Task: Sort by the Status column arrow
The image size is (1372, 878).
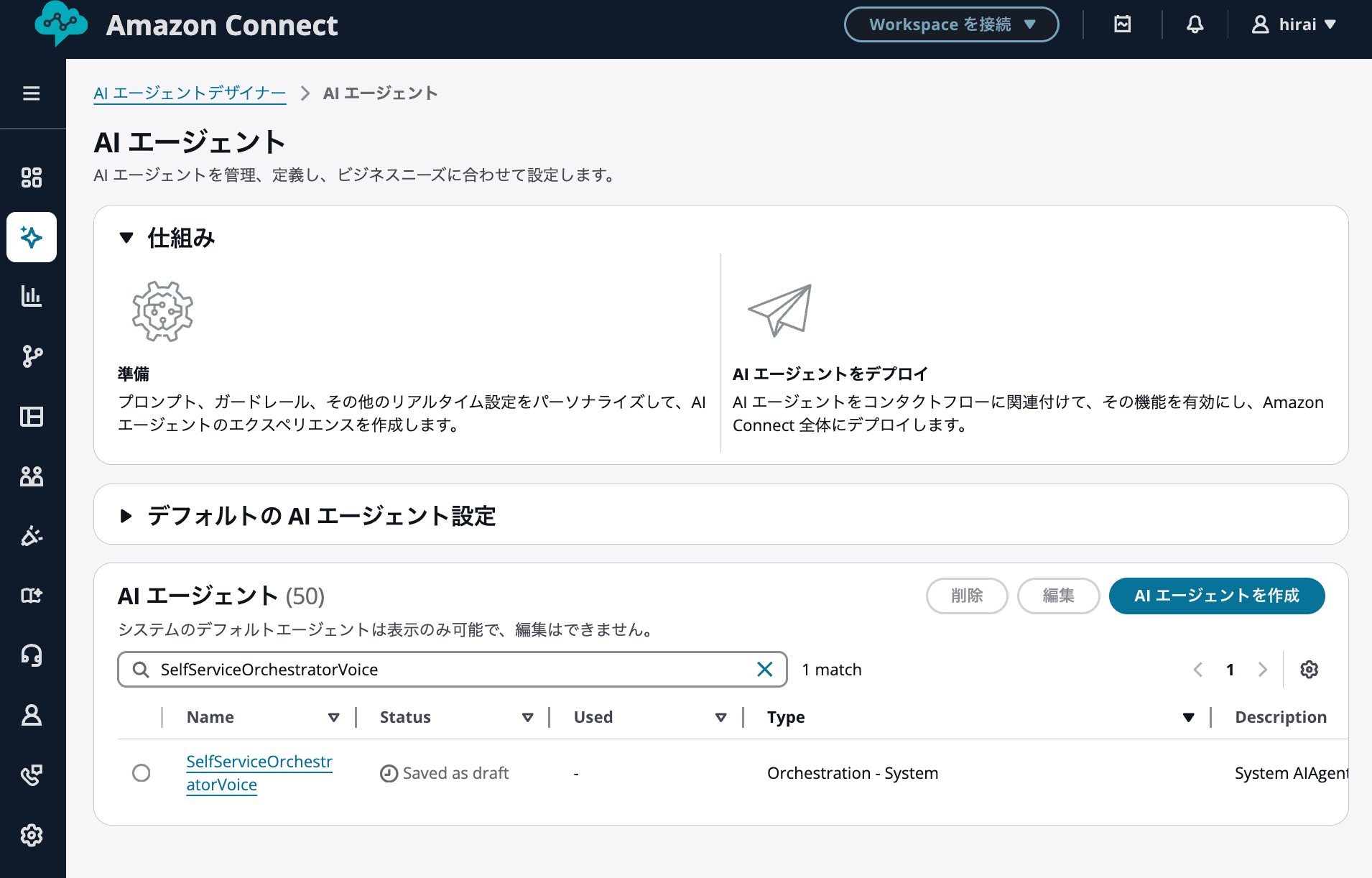Action: click(x=527, y=717)
